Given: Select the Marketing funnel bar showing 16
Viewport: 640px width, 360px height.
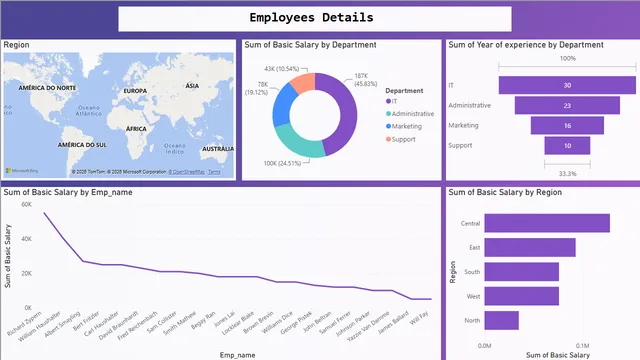Looking at the screenshot, I should coord(567,125).
